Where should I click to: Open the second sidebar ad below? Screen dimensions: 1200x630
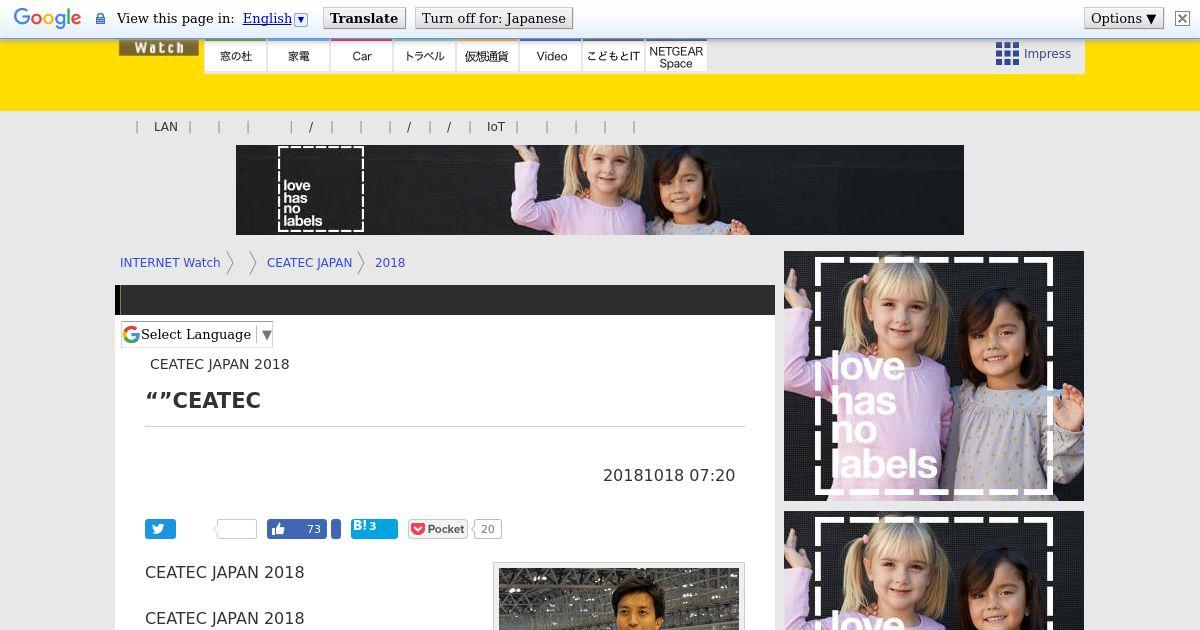click(934, 570)
